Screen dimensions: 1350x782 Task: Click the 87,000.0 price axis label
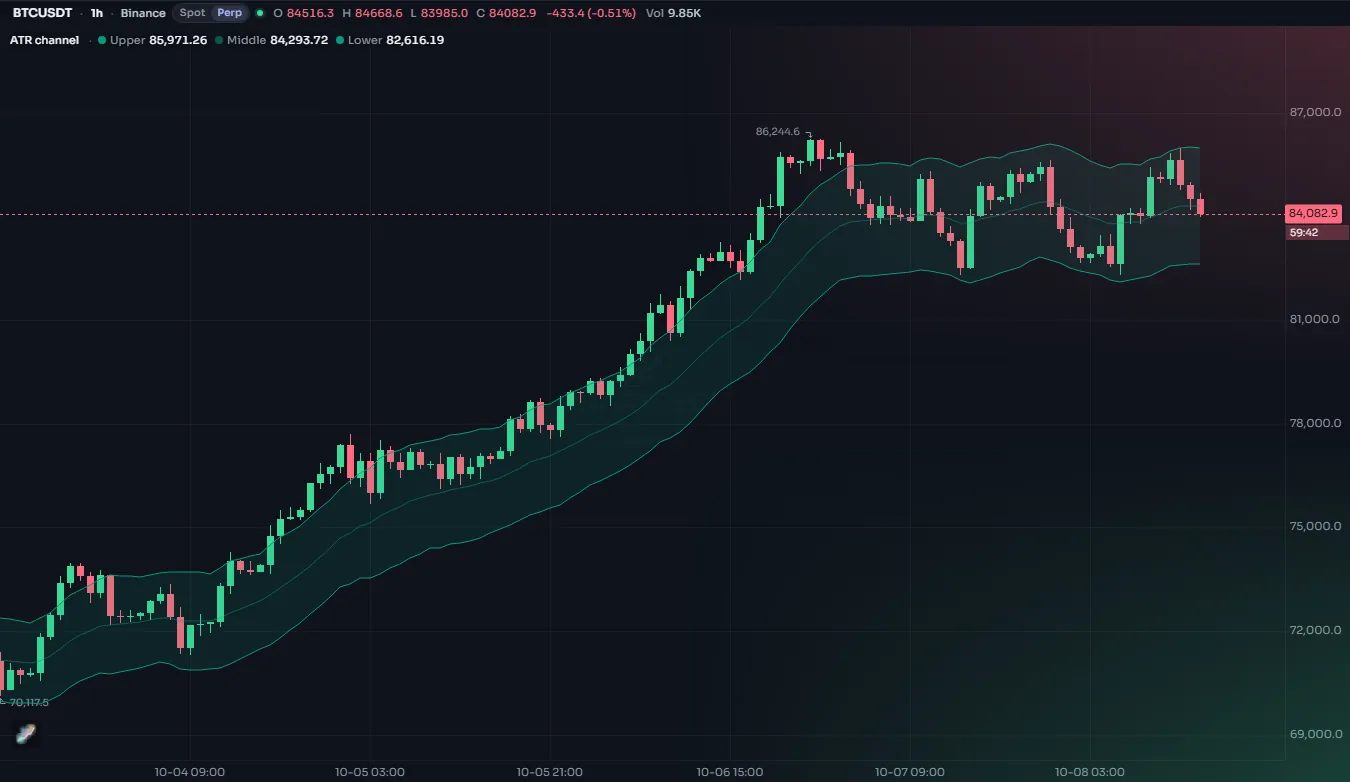[1317, 112]
